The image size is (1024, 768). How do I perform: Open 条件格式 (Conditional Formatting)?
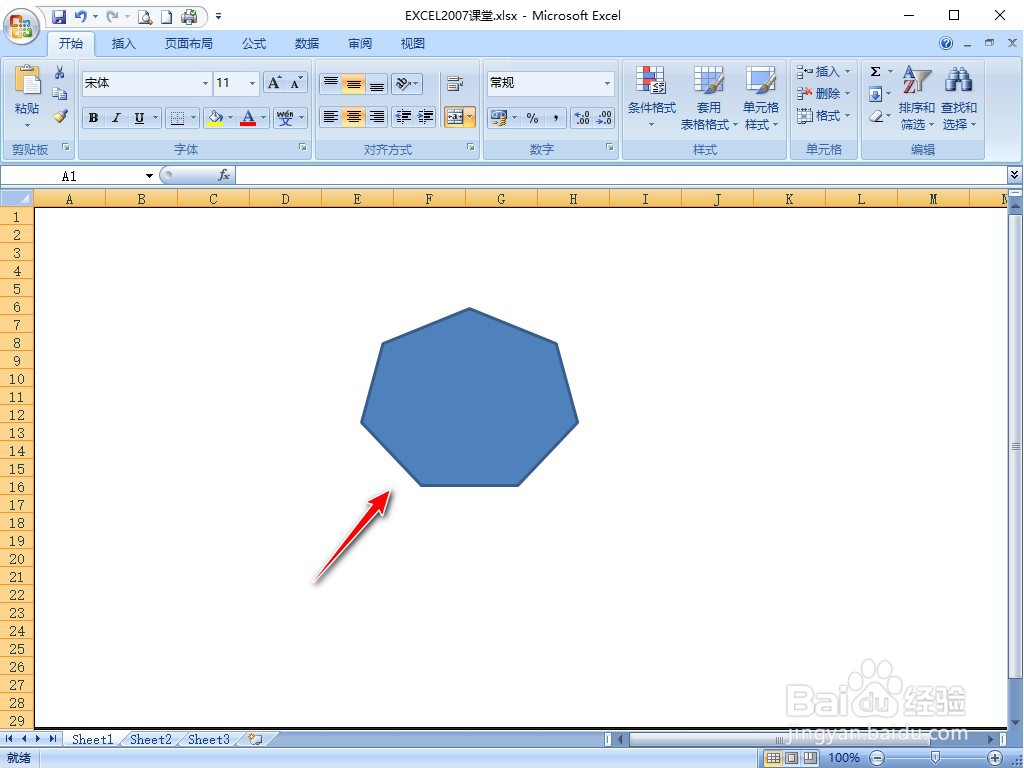pos(653,97)
